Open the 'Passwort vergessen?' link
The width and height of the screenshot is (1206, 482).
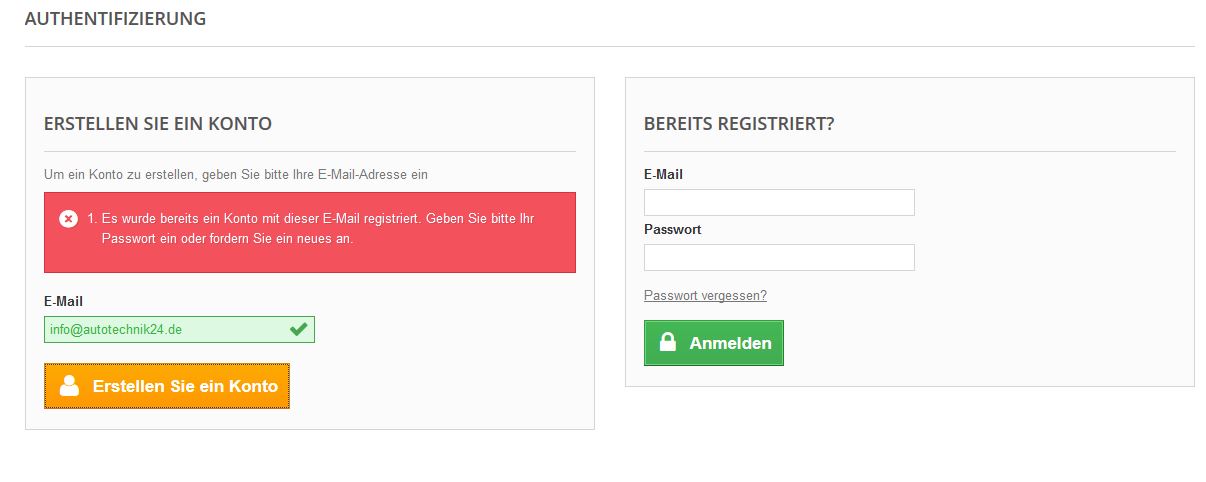point(705,295)
